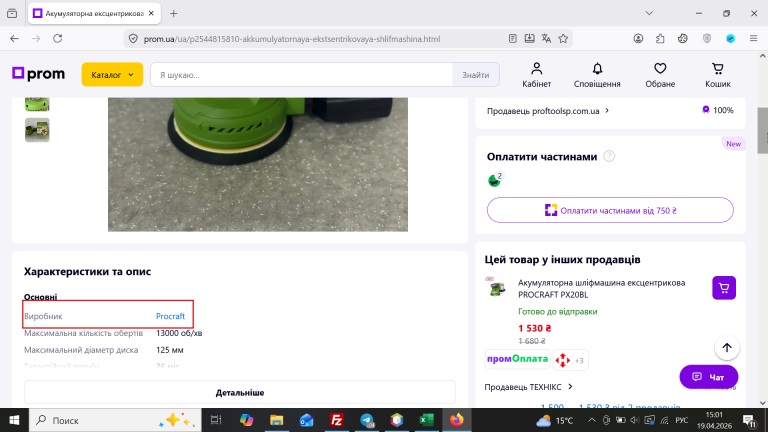Click the Nova Poshta delivery icon
This screenshot has height=432, width=768.
point(563,360)
